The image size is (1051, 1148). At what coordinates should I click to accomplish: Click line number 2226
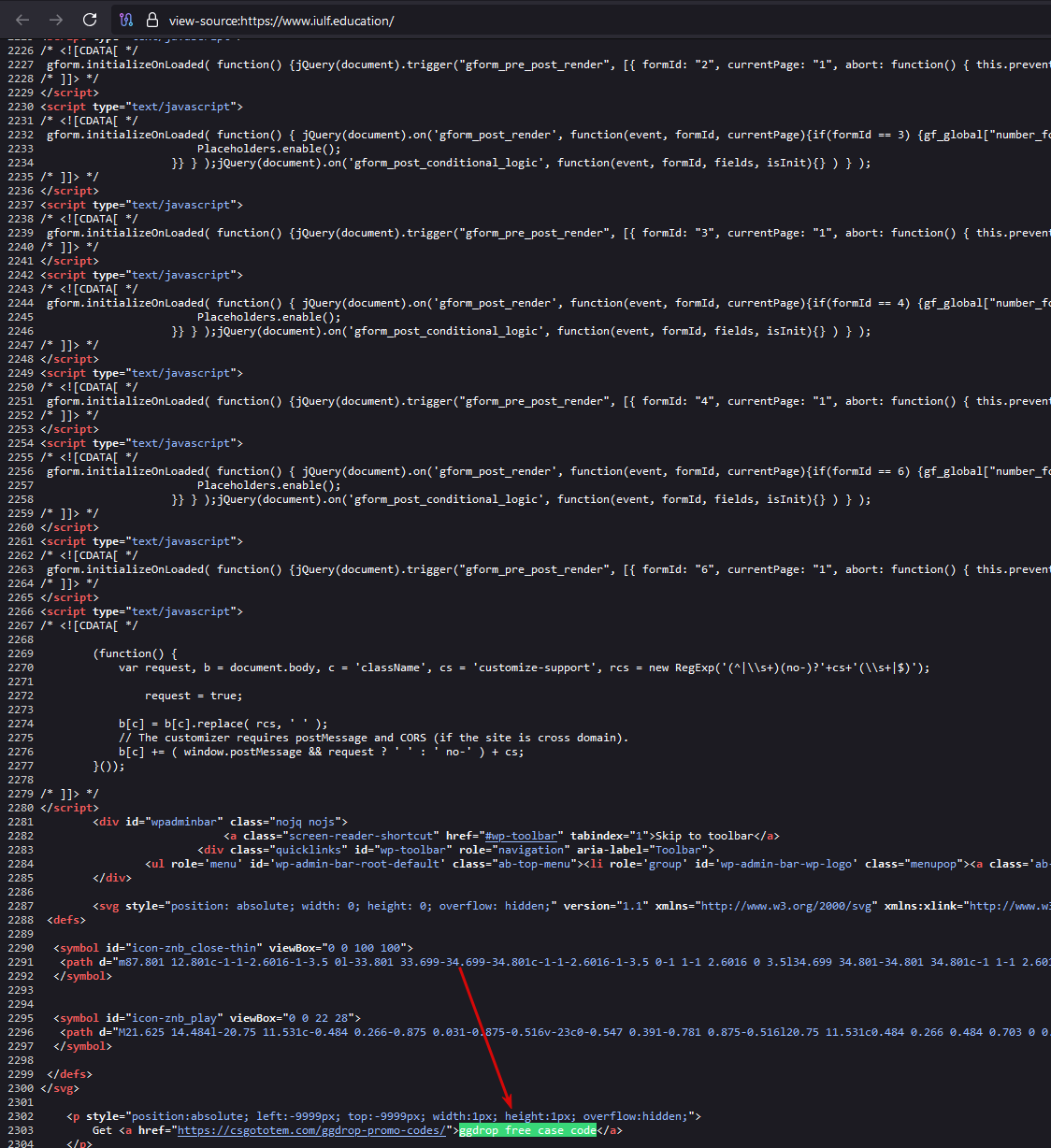pos(21,50)
